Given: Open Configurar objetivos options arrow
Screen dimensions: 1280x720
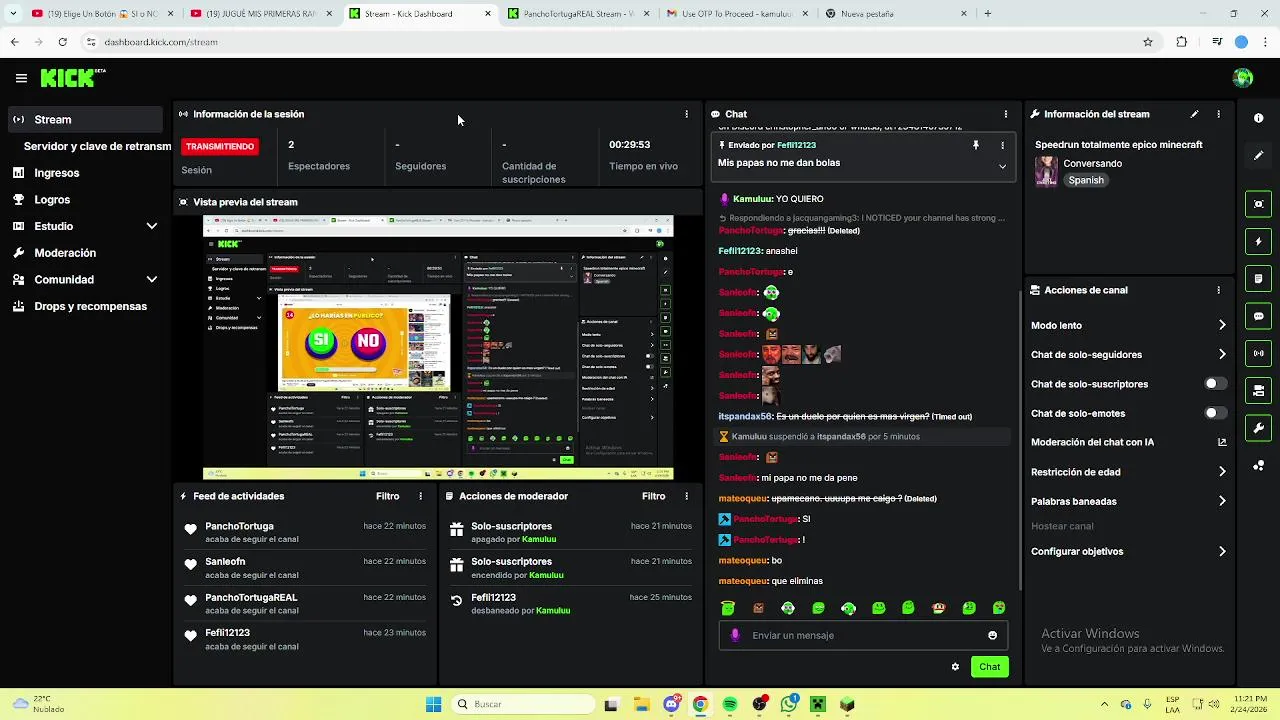Looking at the screenshot, I should 1221,551.
